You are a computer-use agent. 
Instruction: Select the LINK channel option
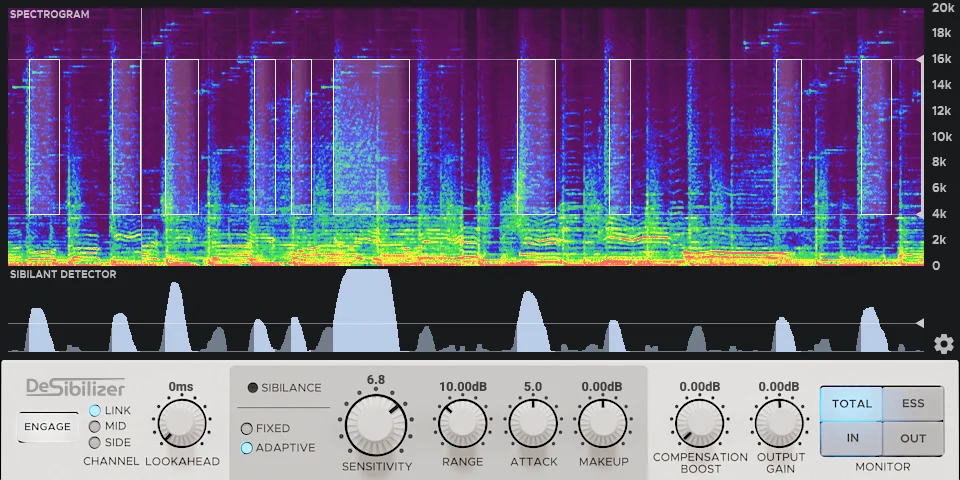95,410
